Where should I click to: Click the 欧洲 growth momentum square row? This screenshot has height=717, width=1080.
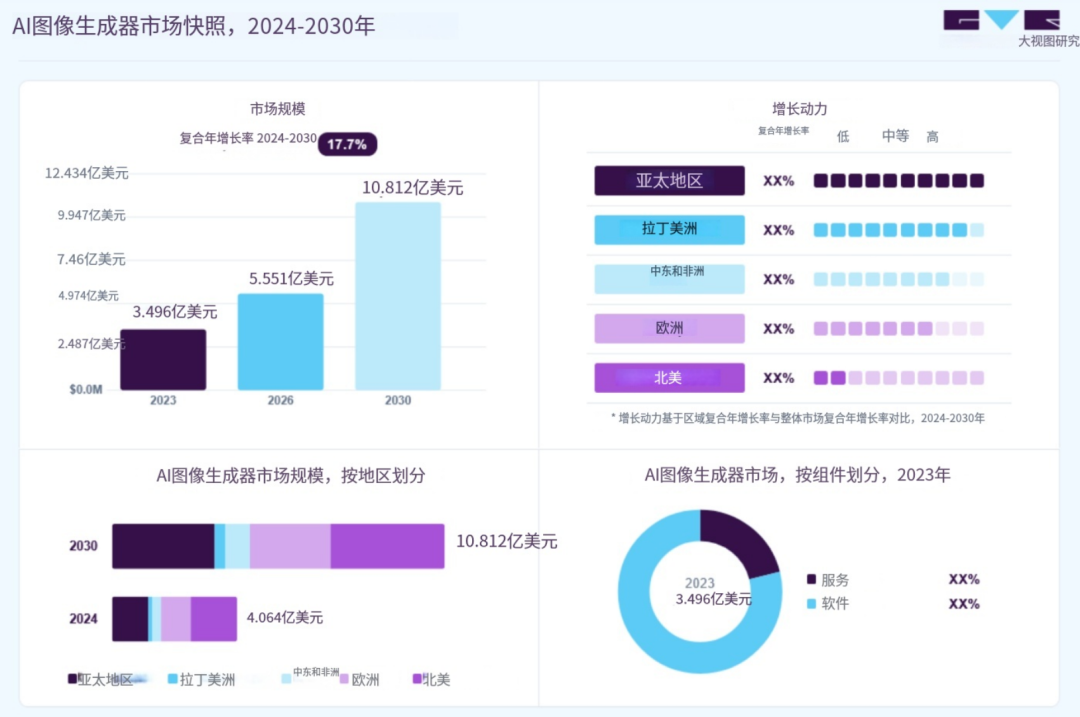coord(899,329)
